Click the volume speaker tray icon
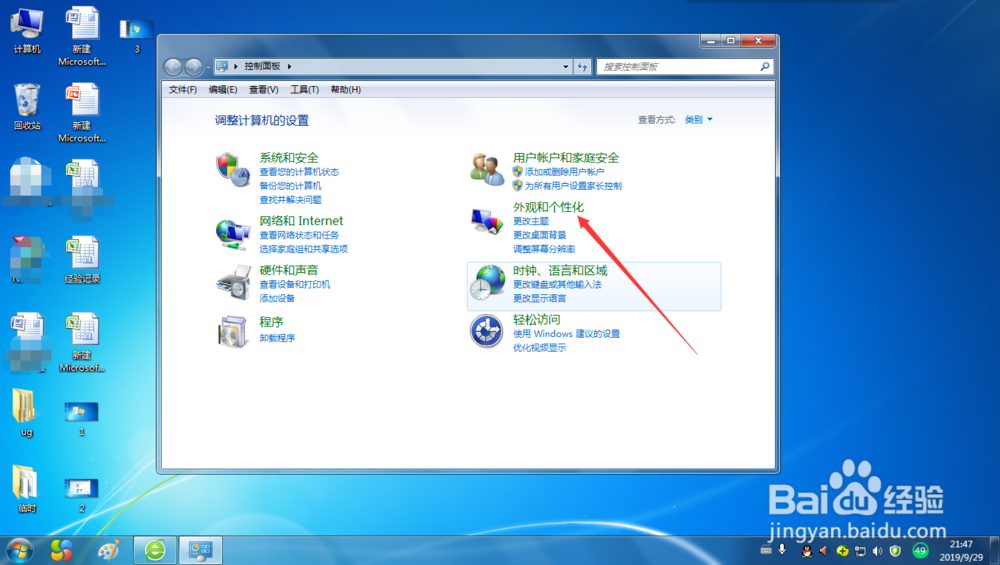The height and width of the screenshot is (565, 1000). 878,551
